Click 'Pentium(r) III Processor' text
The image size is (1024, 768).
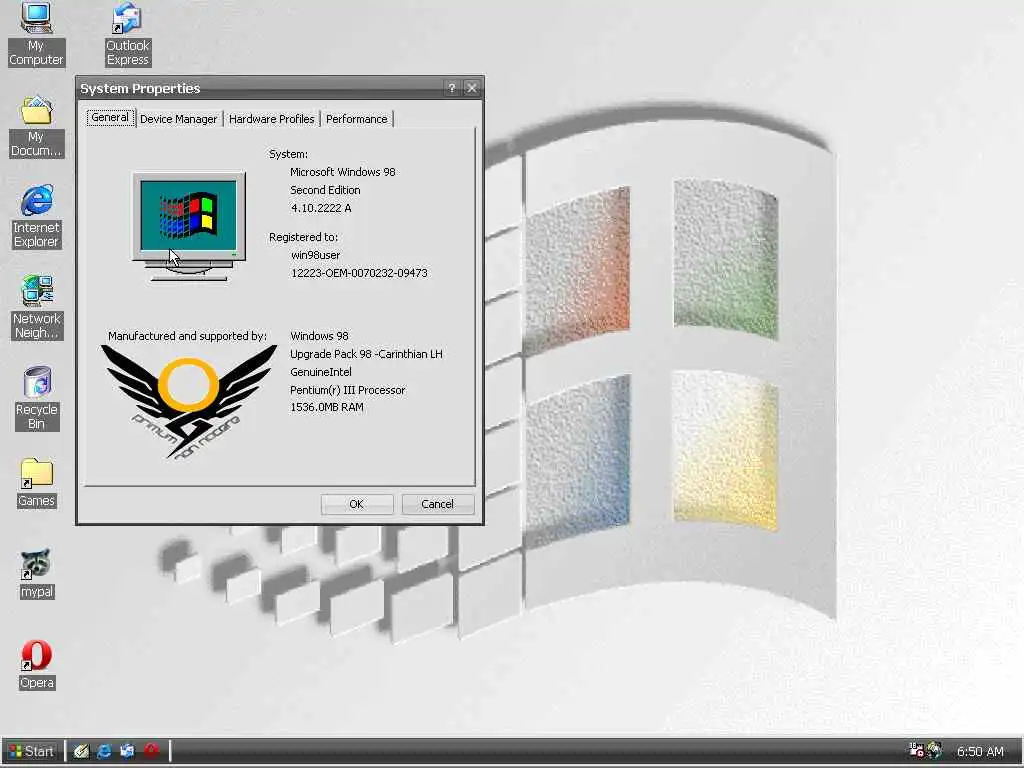pos(347,390)
